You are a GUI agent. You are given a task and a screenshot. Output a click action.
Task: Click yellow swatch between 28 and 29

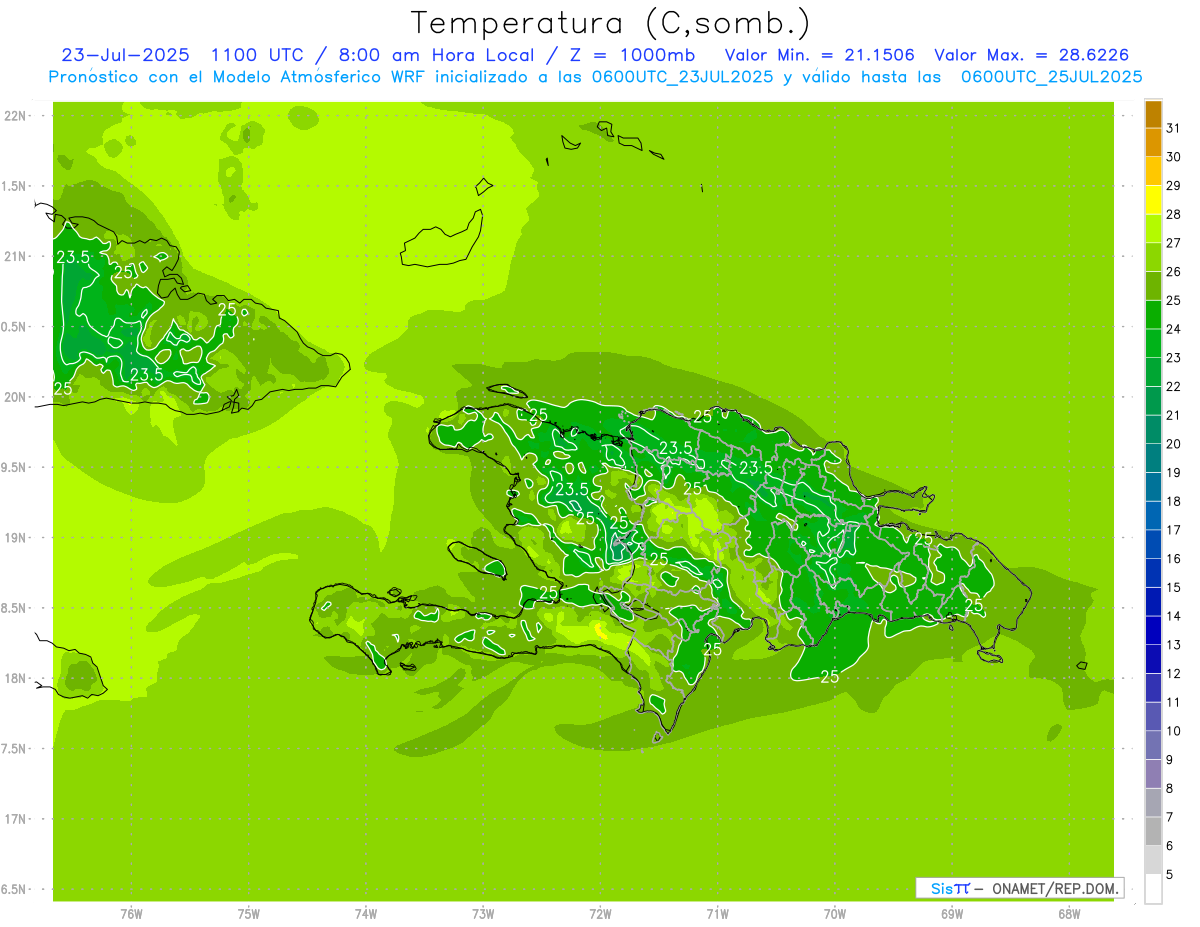coord(1153,201)
